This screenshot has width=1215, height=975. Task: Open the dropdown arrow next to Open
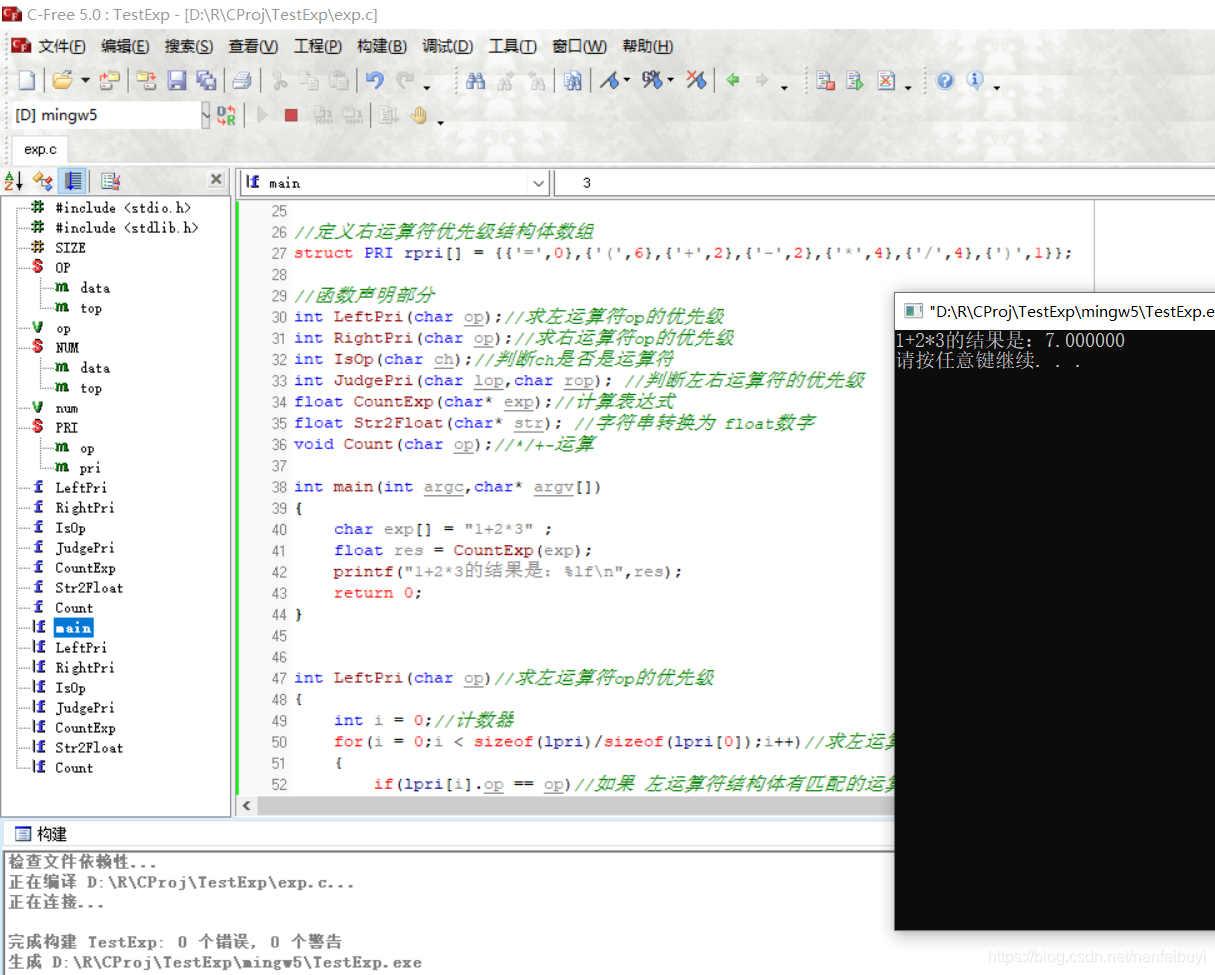click(x=85, y=81)
